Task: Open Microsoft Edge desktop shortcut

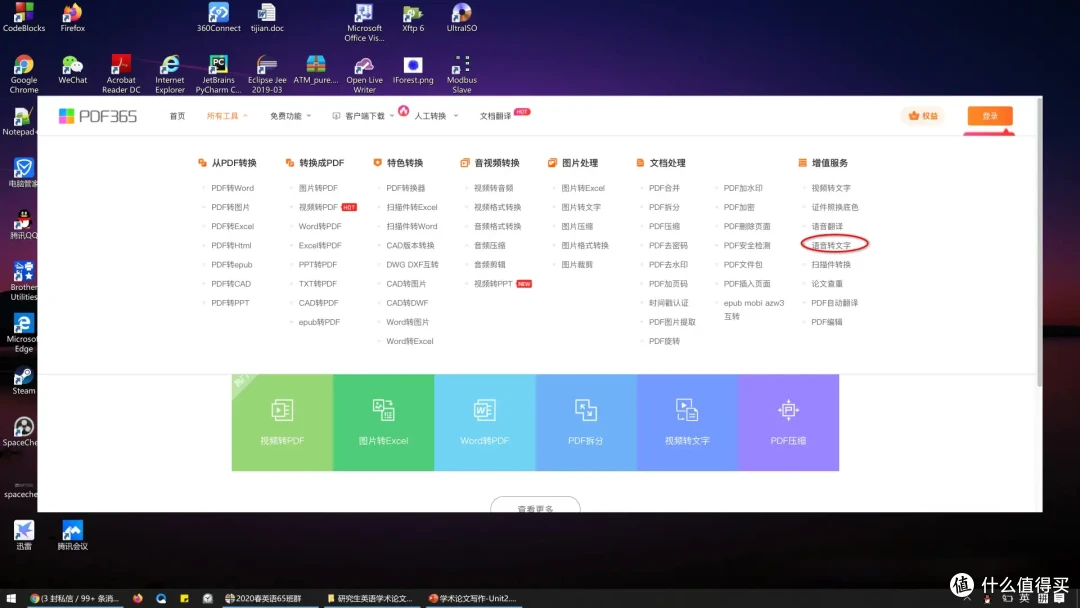Action: (23, 333)
